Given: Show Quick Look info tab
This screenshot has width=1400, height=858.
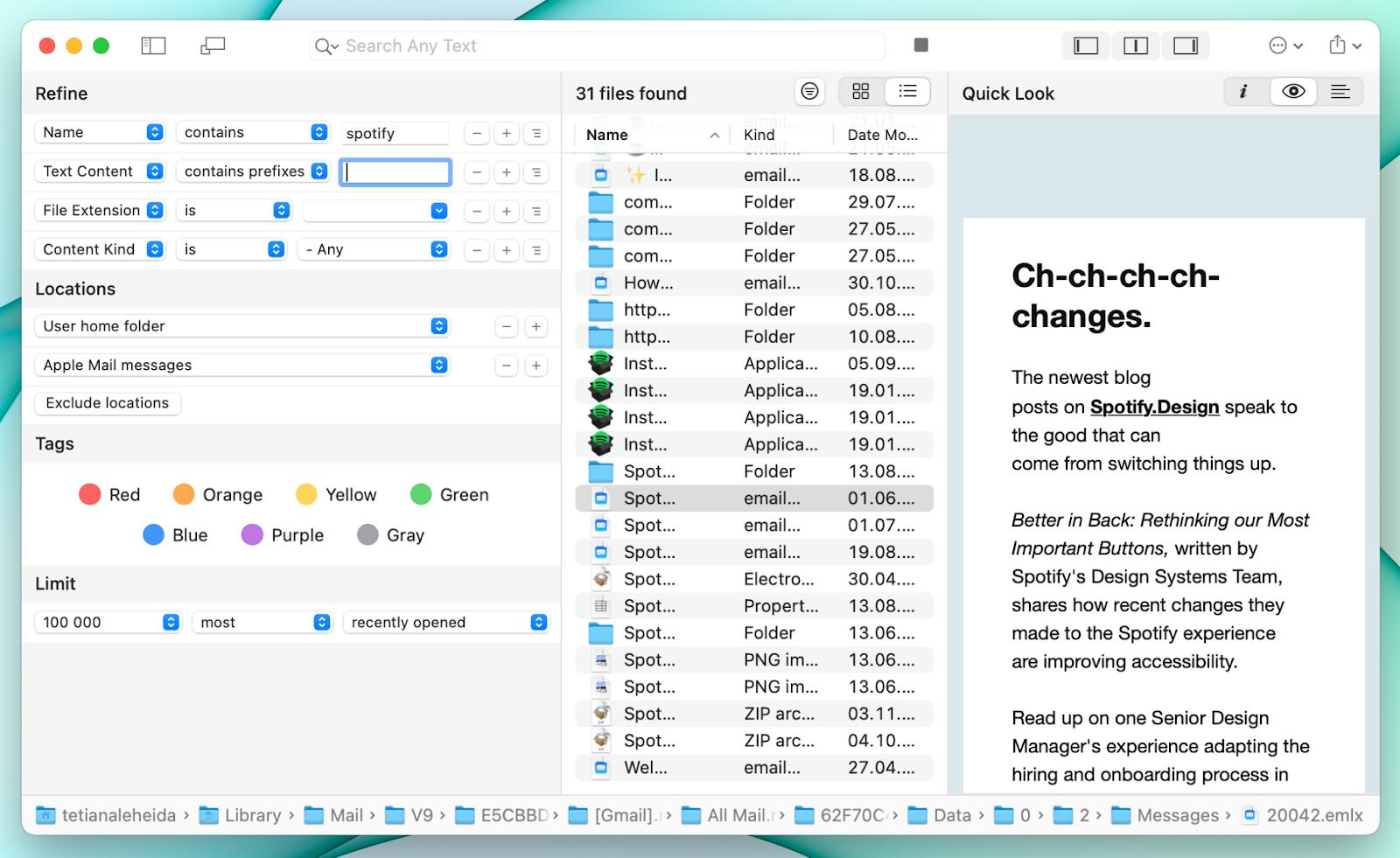Looking at the screenshot, I should (x=1243, y=91).
